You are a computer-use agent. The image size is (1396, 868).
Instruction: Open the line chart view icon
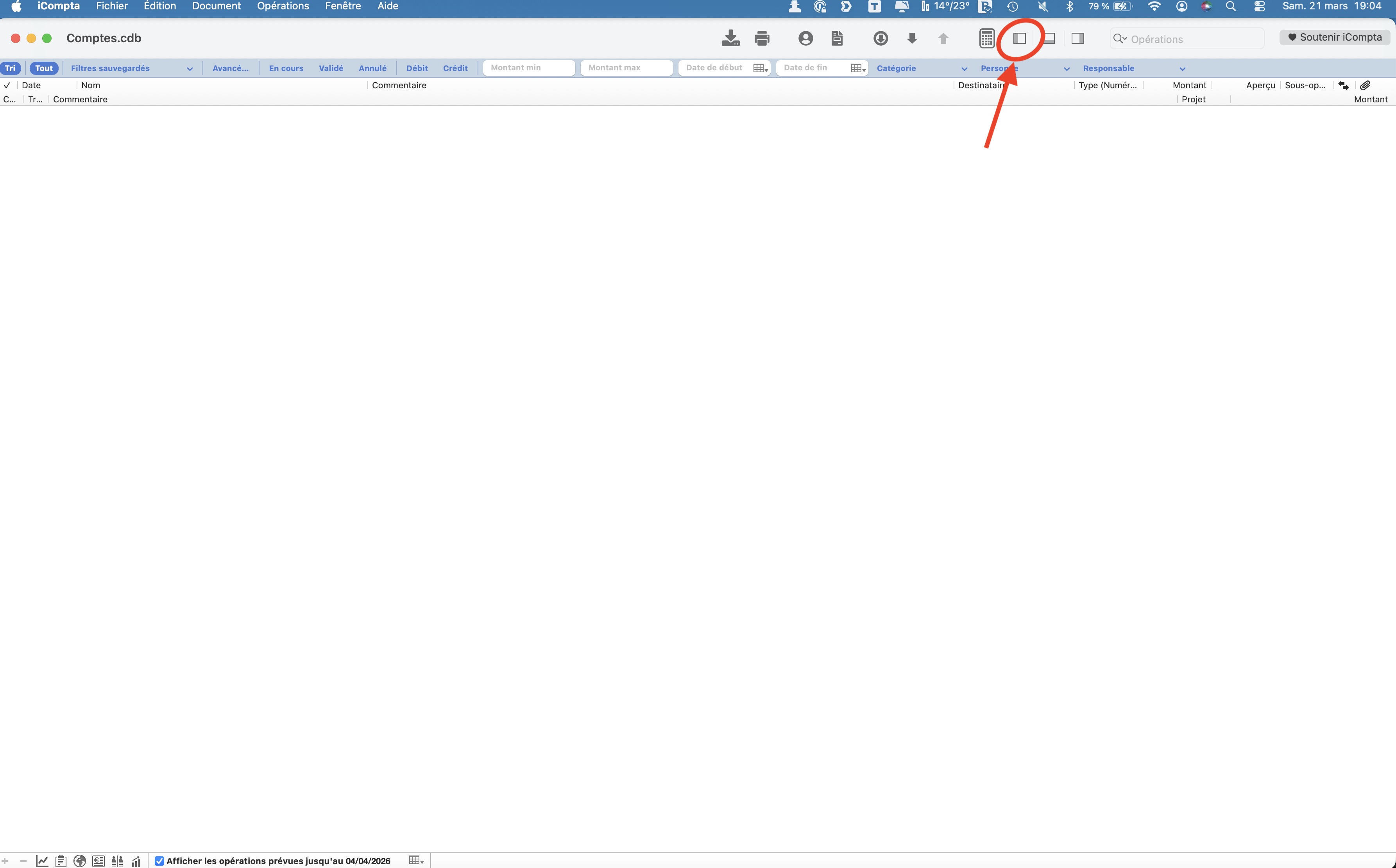point(42,861)
